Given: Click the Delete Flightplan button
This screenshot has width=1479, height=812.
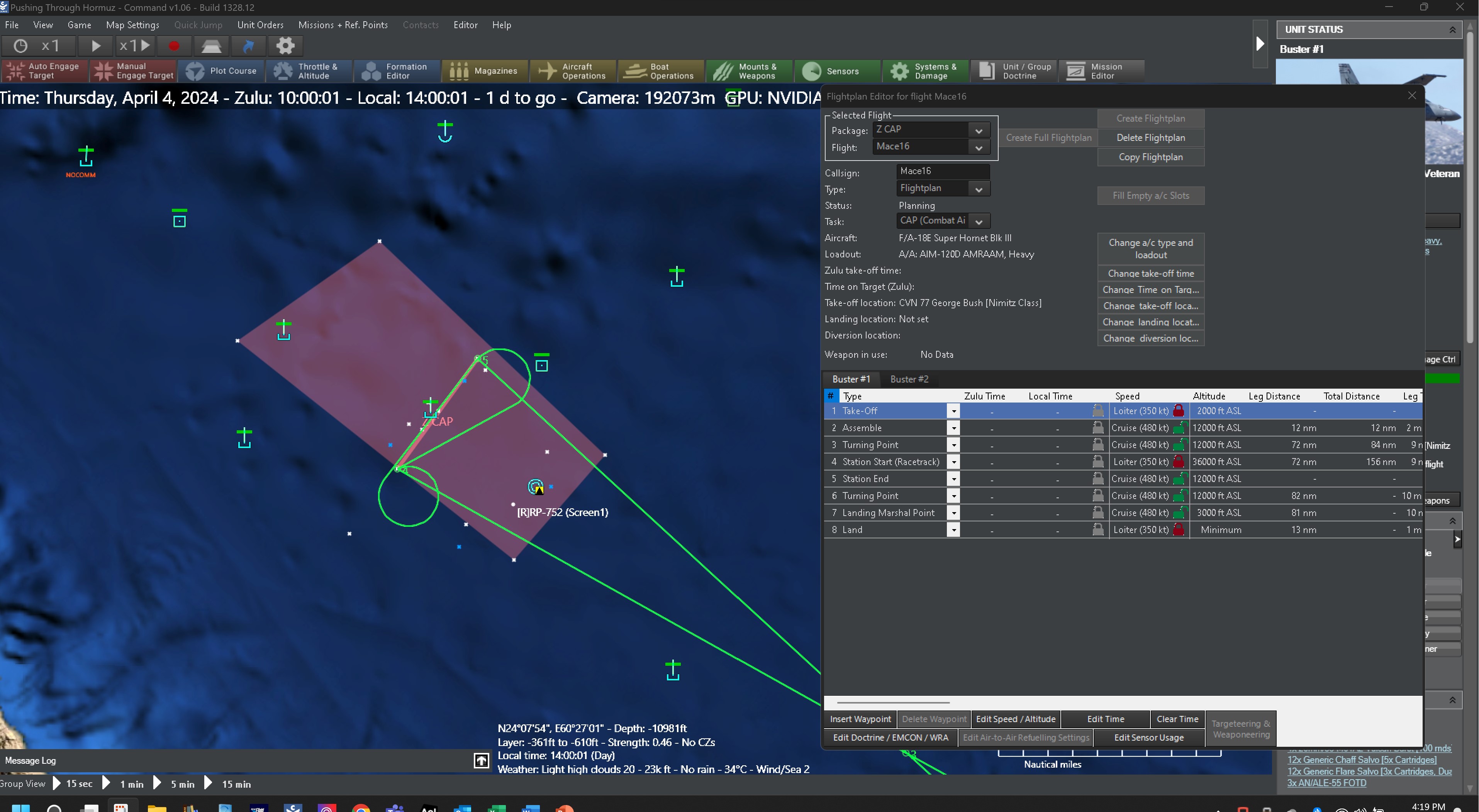Looking at the screenshot, I should [1151, 138].
